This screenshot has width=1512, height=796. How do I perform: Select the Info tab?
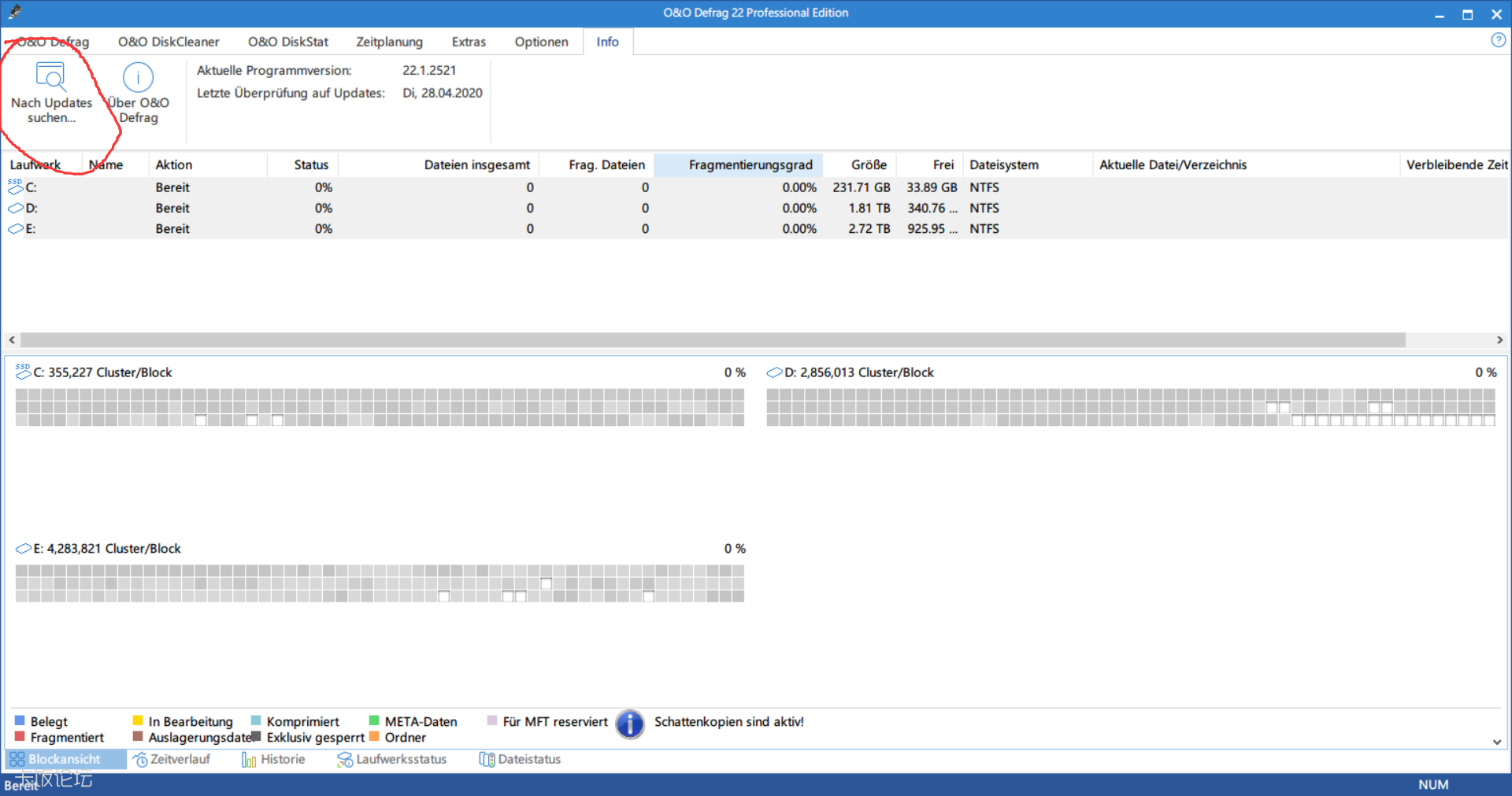point(607,42)
